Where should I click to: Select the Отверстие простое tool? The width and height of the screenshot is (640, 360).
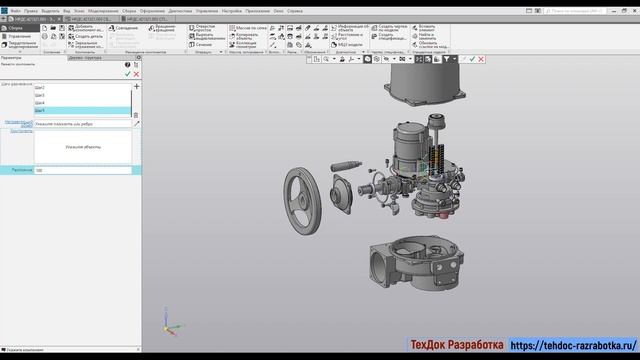(202, 28)
